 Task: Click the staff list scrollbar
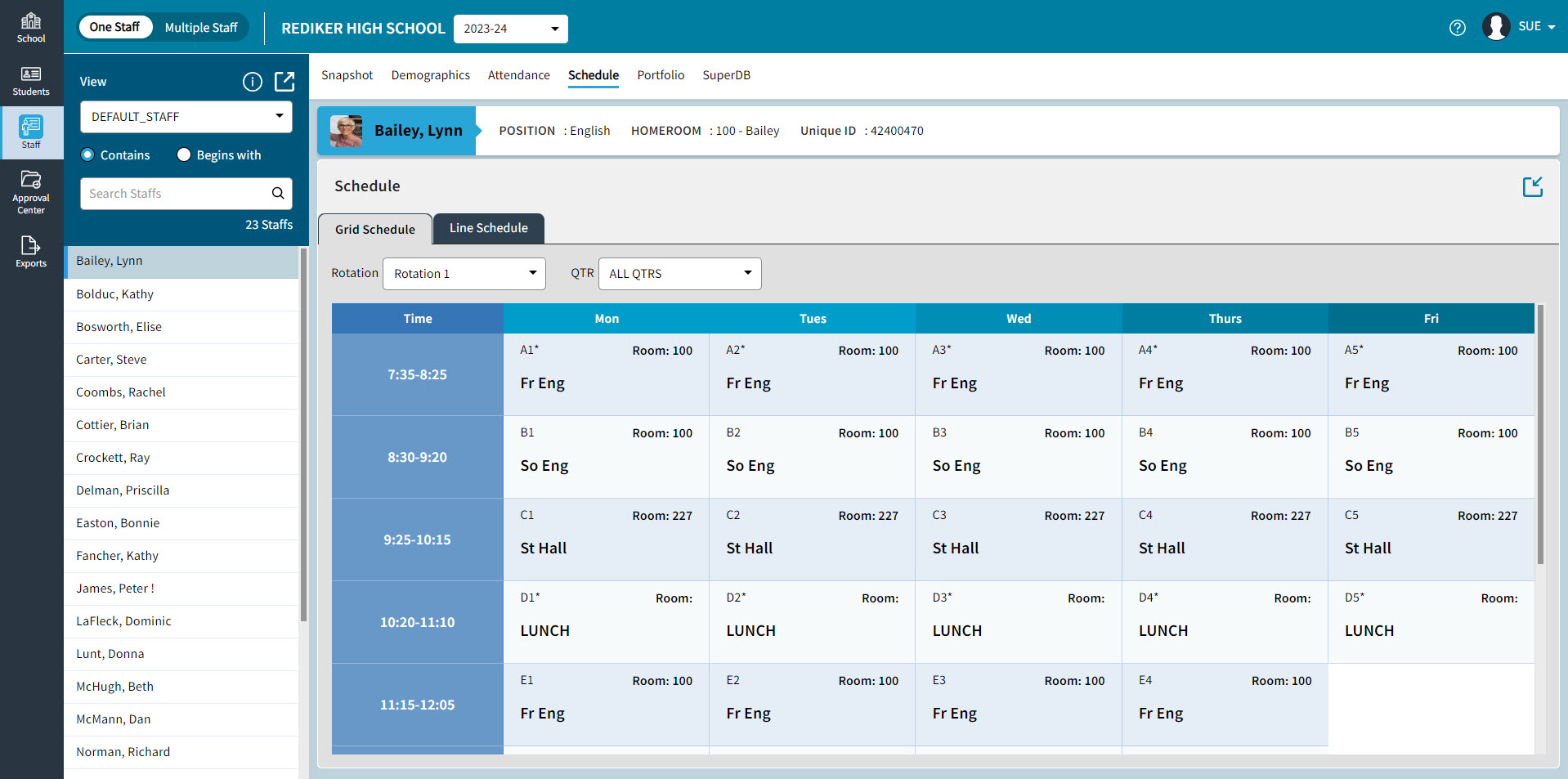pyautogui.click(x=303, y=433)
